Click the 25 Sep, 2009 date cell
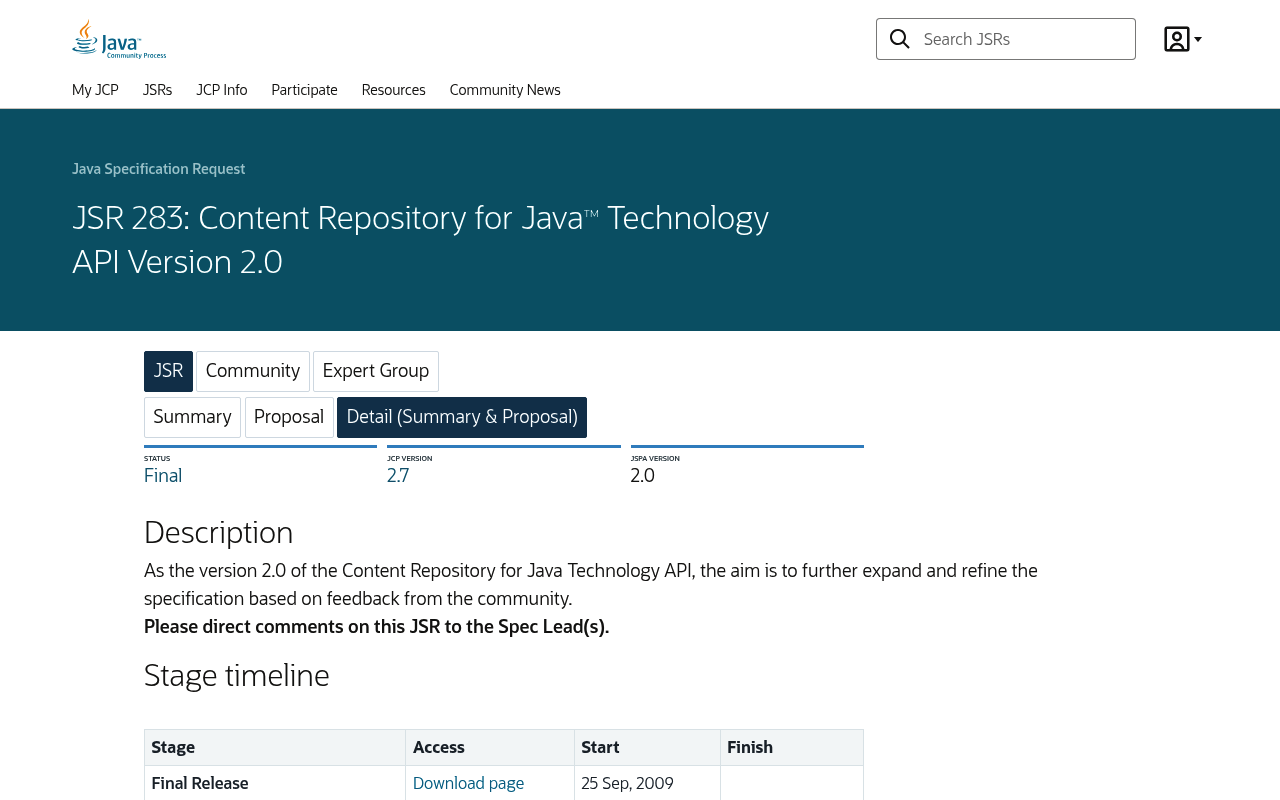Viewport: 1280px width, 800px height. [647, 783]
